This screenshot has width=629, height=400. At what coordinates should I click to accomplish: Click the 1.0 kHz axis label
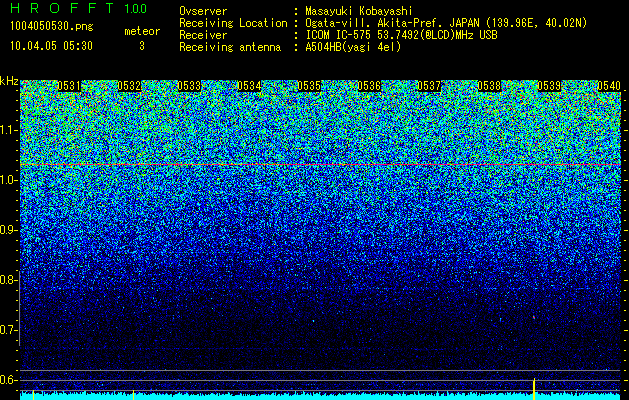pyautogui.click(x=8, y=180)
